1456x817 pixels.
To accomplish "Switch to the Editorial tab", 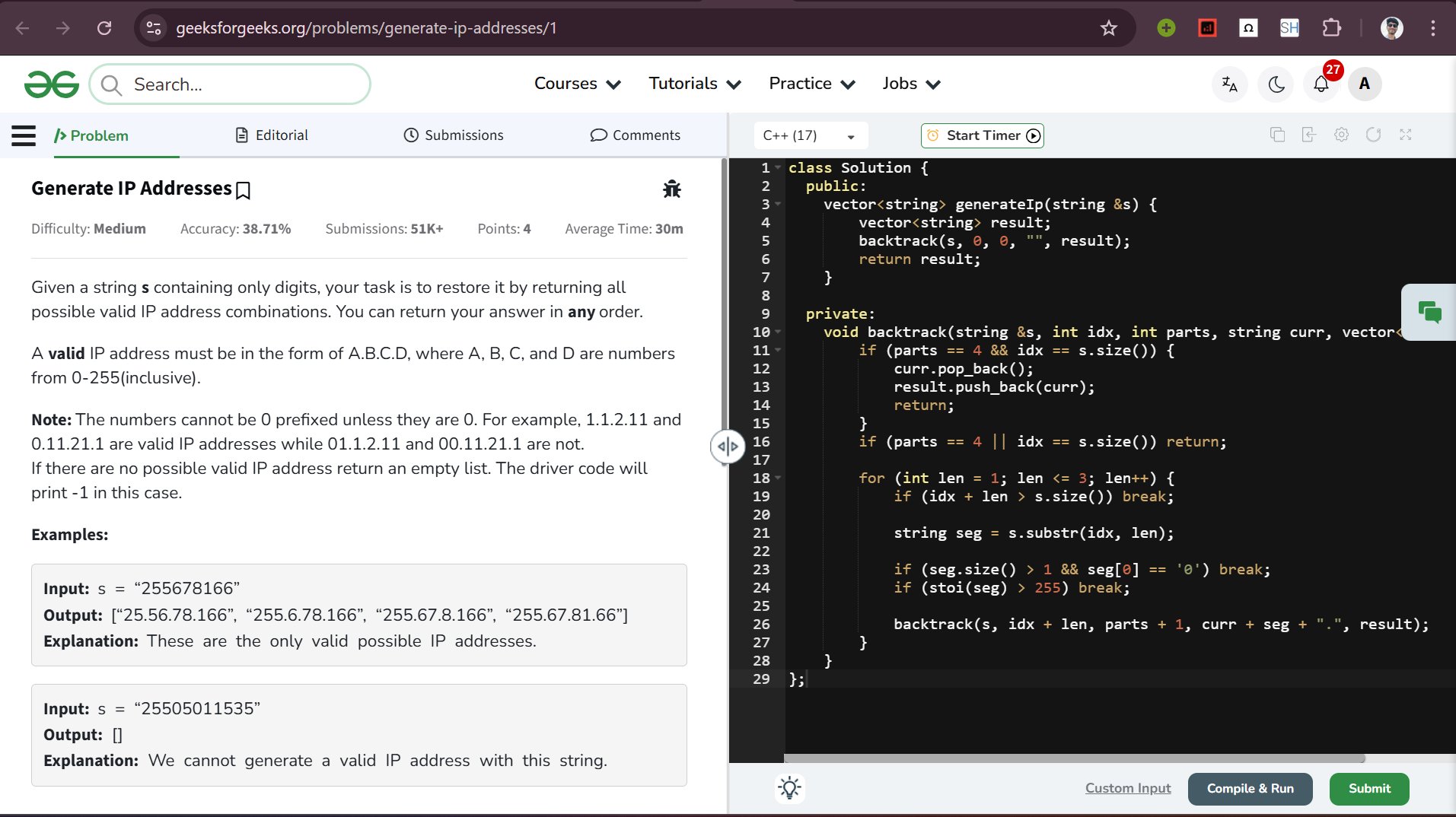I will [x=272, y=135].
